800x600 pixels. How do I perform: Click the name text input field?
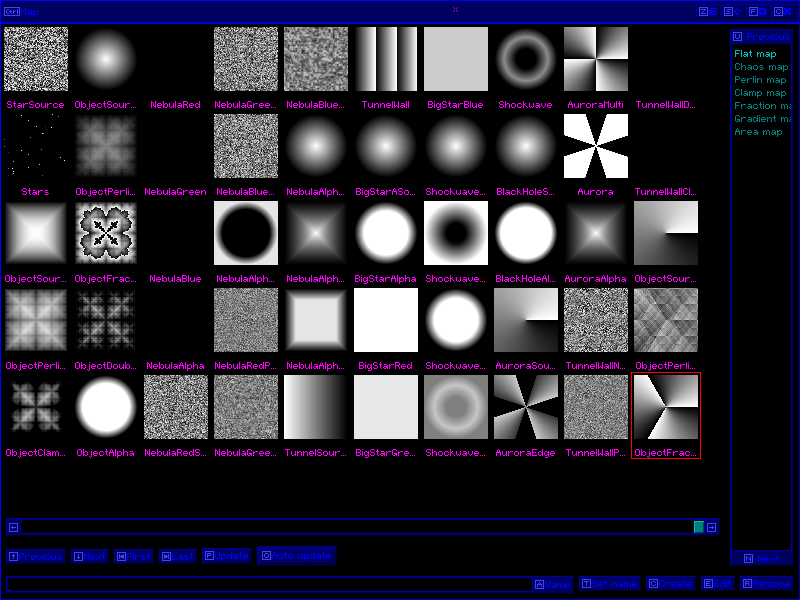(x=268, y=584)
